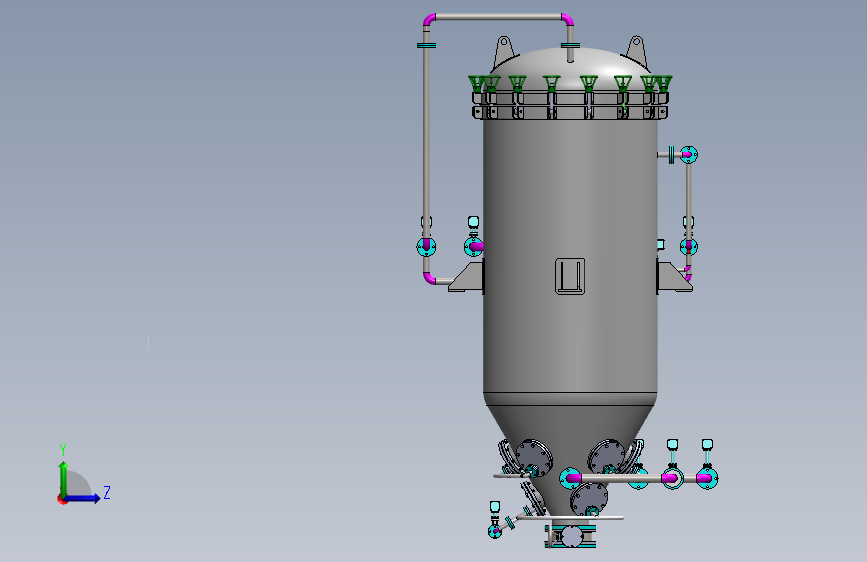Viewport: 867px width, 562px height.
Task: Select the lowest circular manhole cover on the cone
Action: 589,499
